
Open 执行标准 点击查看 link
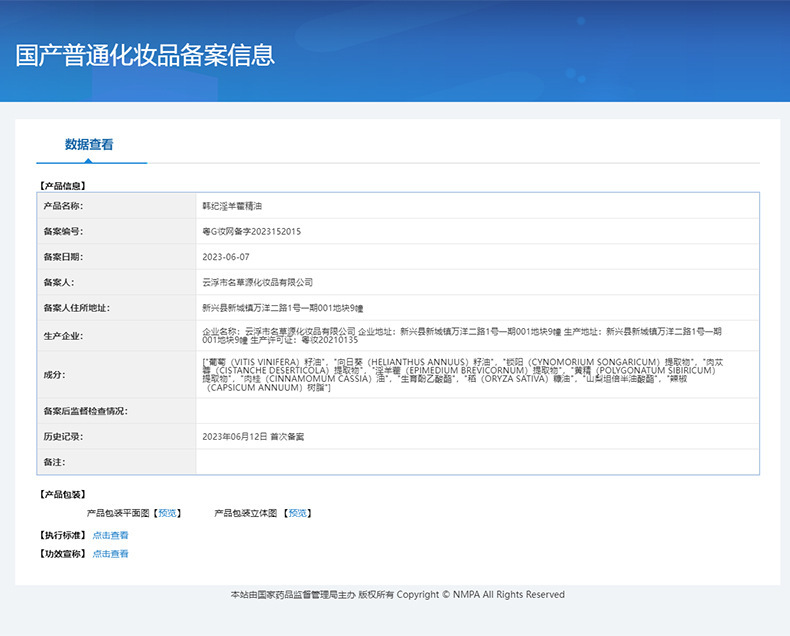click(x=110, y=535)
